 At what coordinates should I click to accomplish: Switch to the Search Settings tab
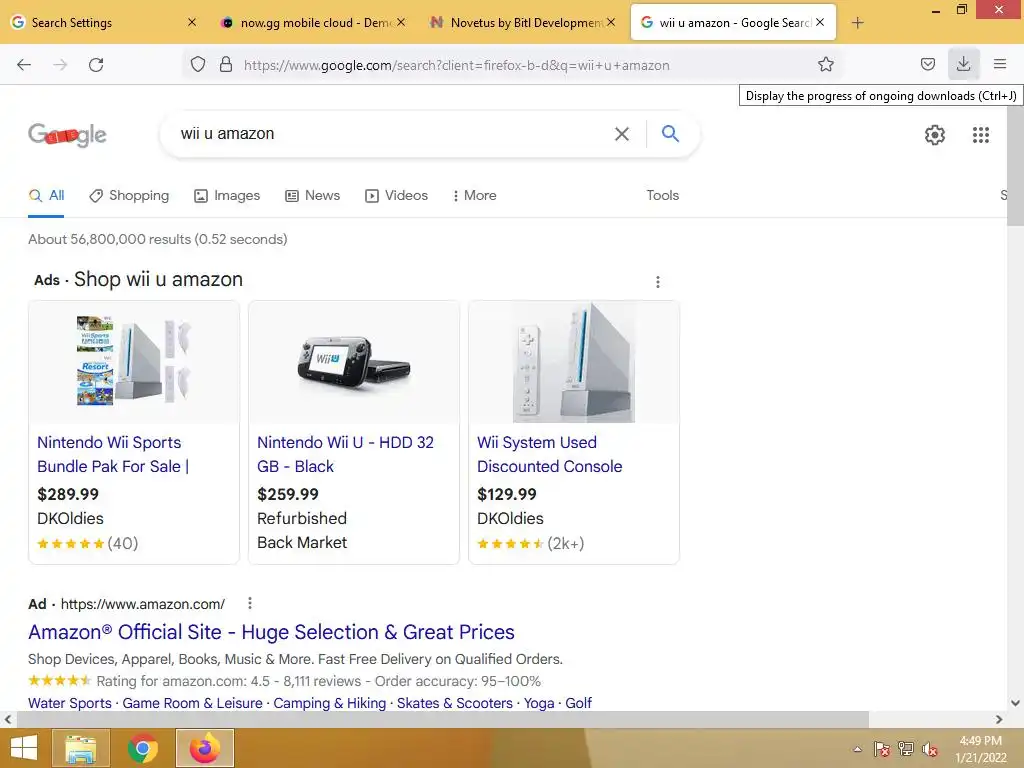pyautogui.click(x=104, y=23)
